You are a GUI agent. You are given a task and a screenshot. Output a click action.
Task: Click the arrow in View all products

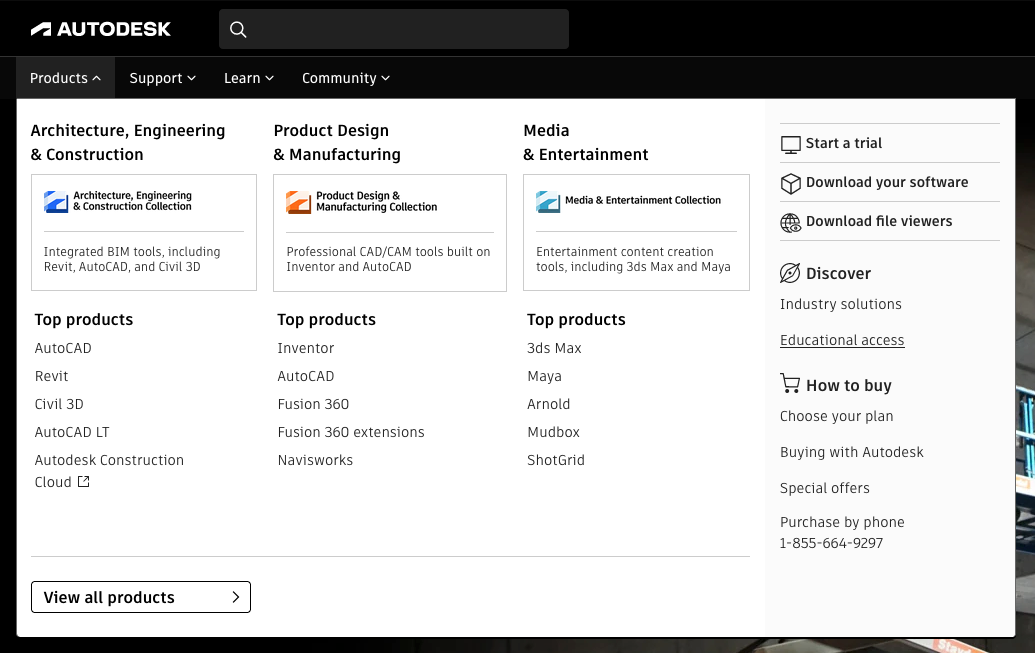point(236,597)
